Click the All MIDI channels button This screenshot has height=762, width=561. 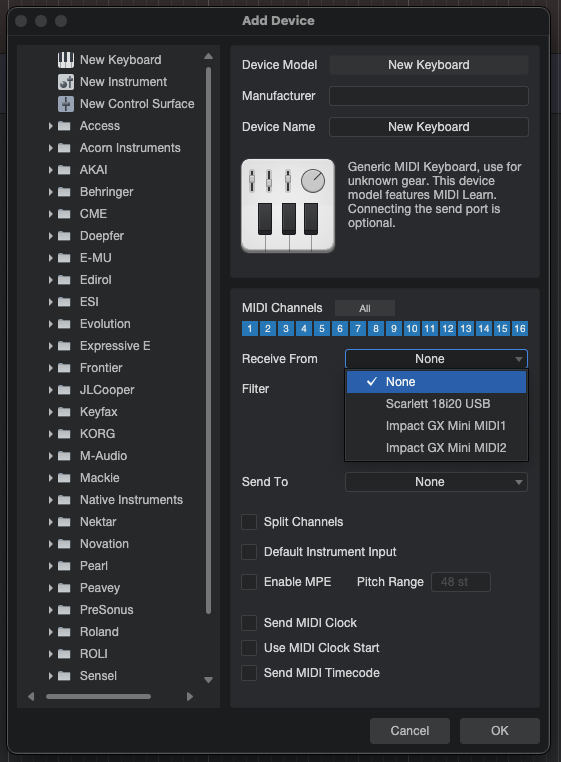(x=365, y=308)
